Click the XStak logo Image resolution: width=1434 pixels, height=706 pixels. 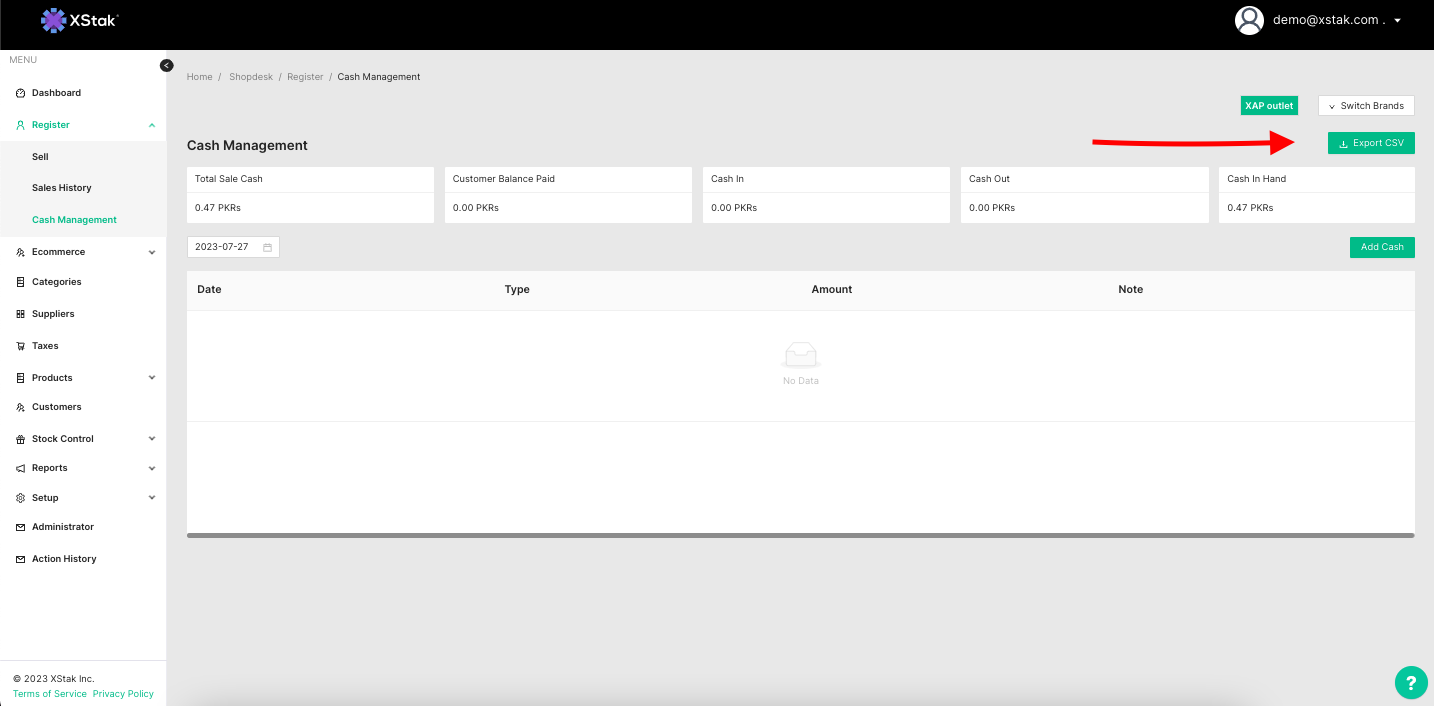(79, 20)
